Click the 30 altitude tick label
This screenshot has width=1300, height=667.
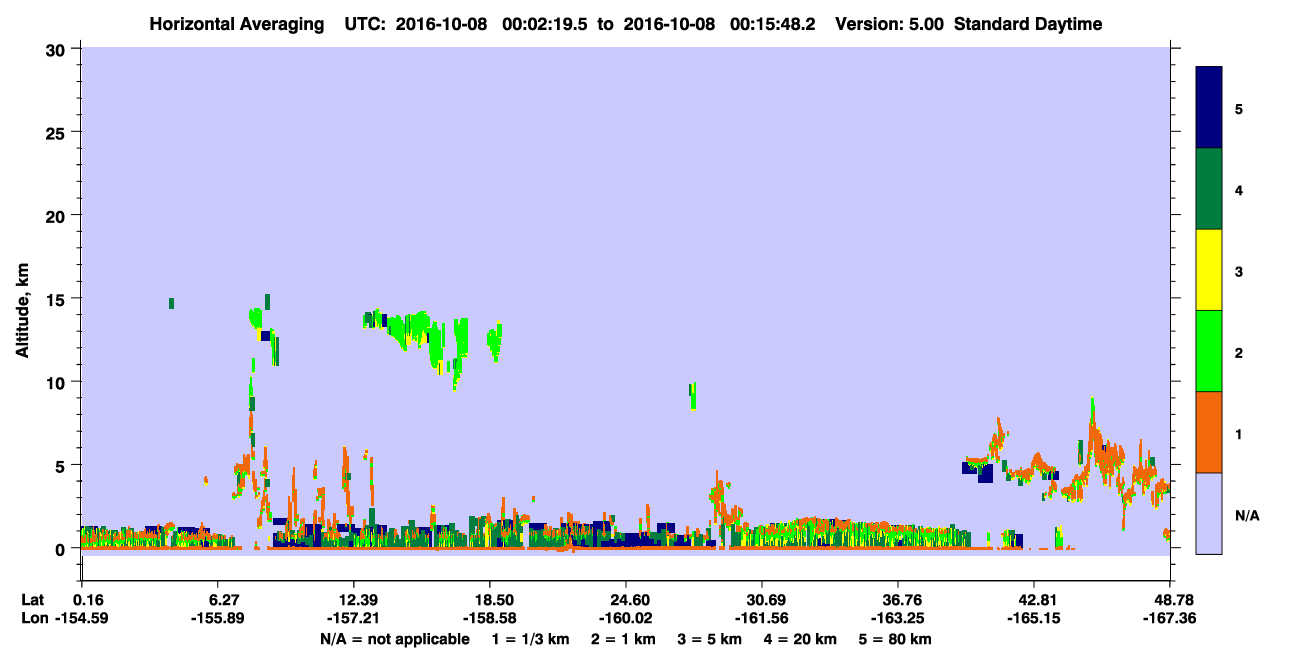58,49
